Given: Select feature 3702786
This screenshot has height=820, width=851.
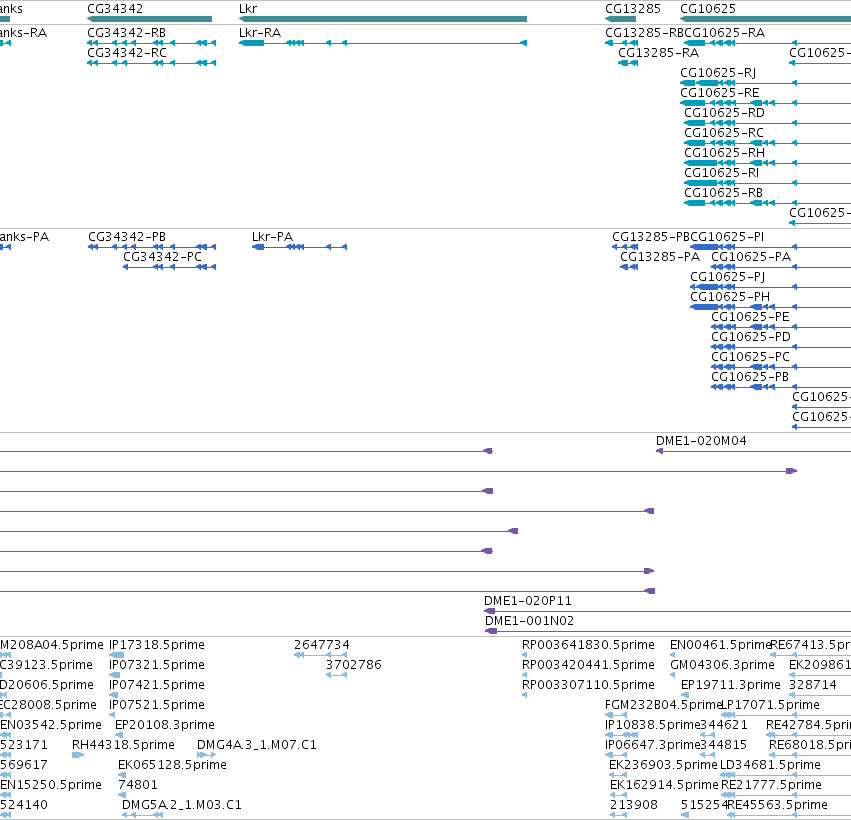Looking at the screenshot, I should tap(354, 665).
